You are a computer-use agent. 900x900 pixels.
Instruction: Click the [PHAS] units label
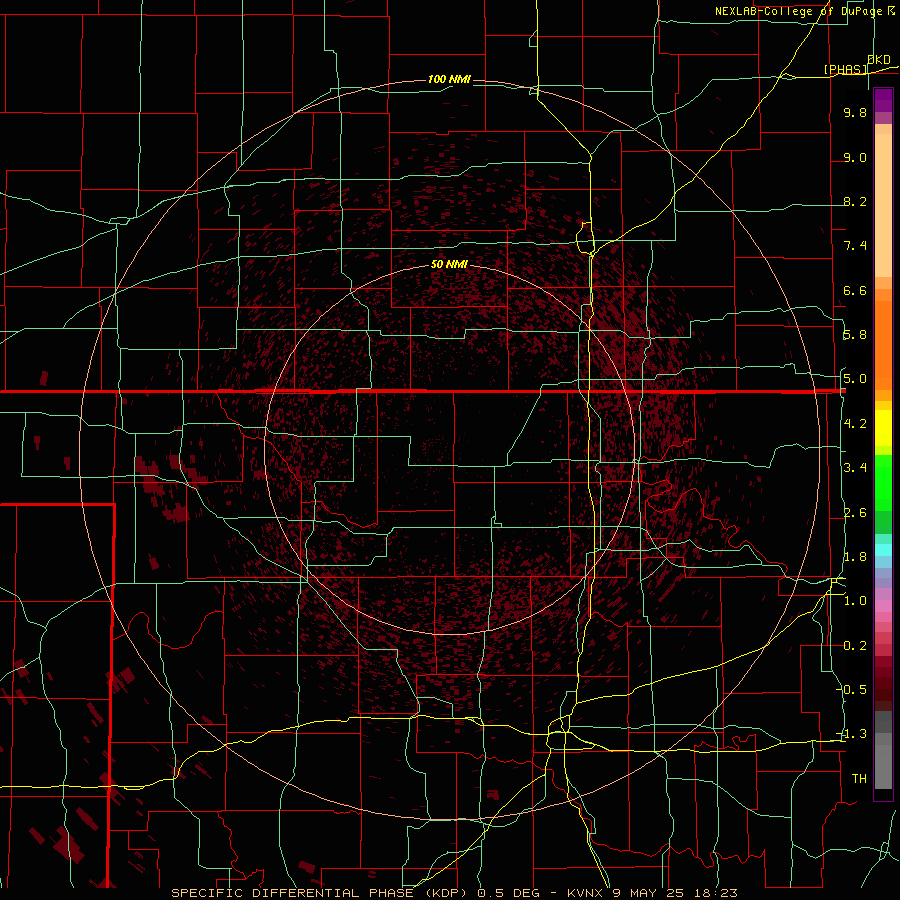pos(845,69)
